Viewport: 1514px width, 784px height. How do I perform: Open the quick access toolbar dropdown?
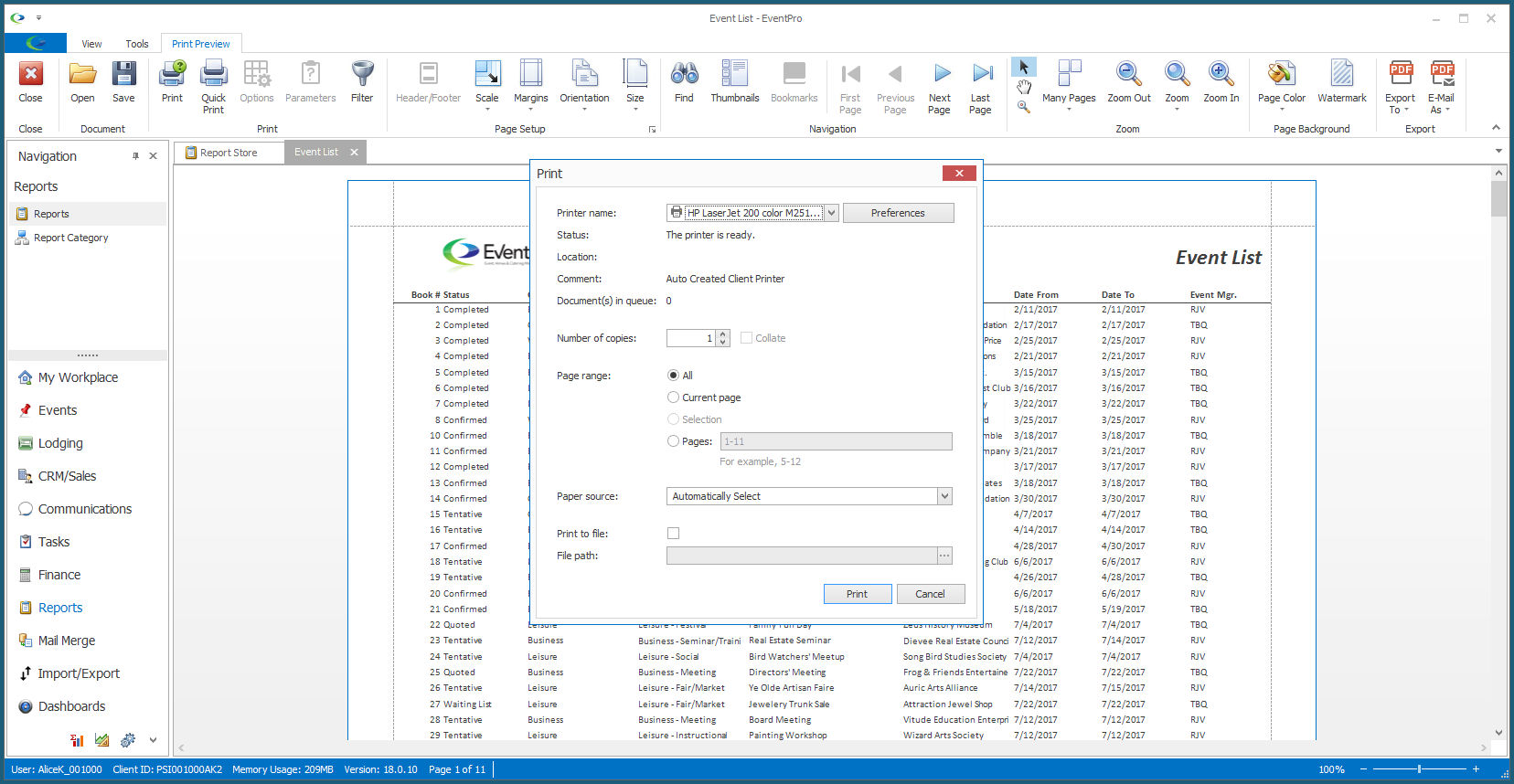(x=38, y=18)
